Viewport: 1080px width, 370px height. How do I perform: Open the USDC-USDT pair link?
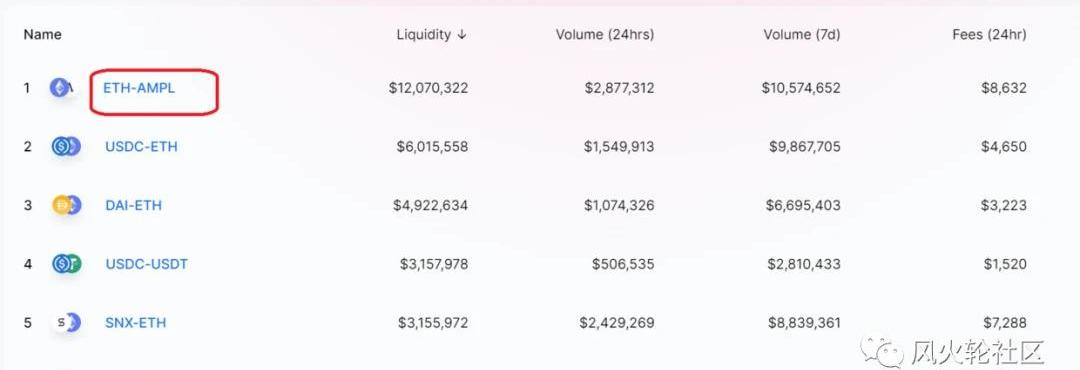point(147,264)
